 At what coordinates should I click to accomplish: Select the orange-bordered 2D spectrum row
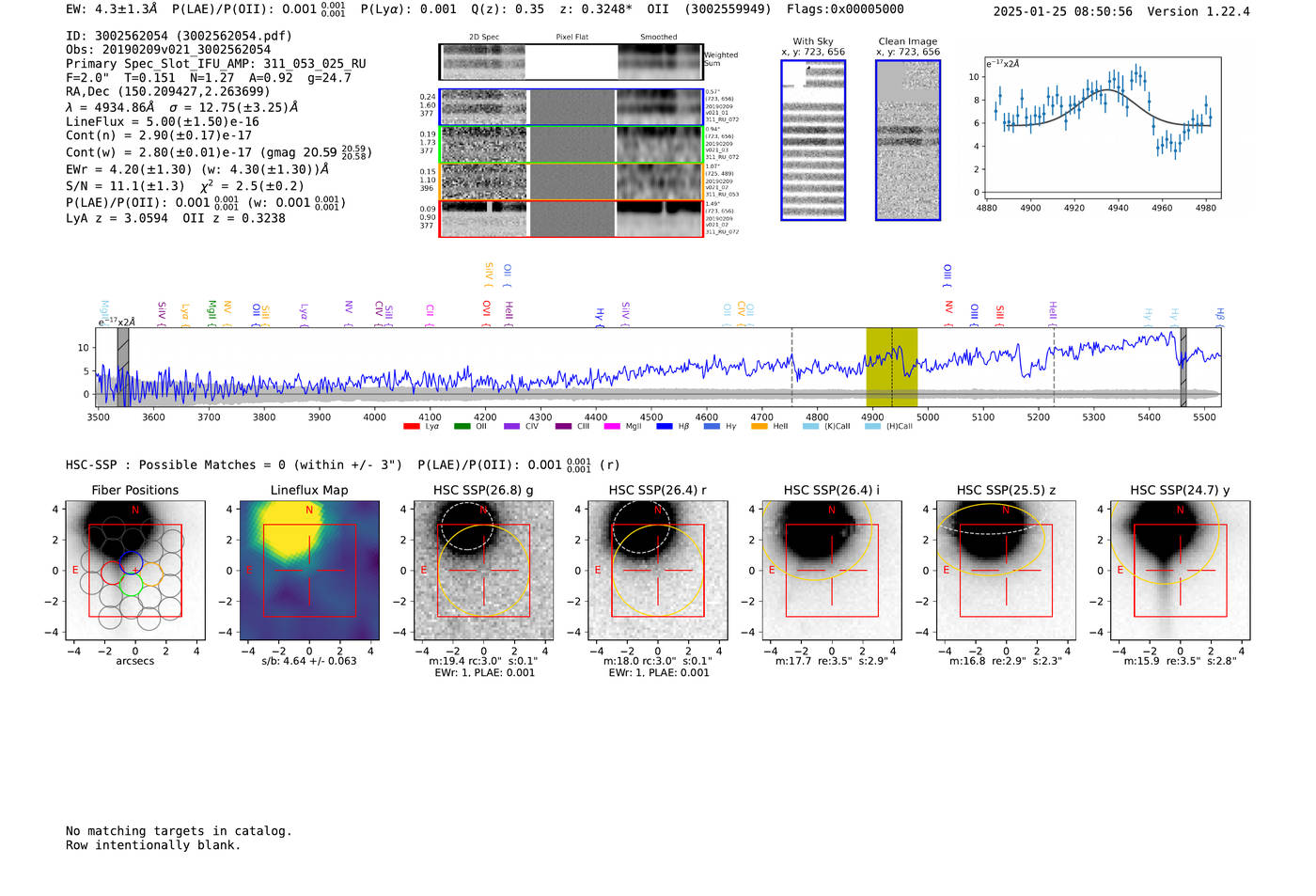(571, 181)
